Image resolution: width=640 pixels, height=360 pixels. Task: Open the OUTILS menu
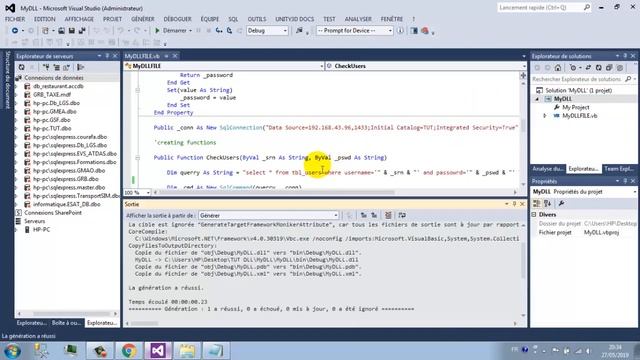(x=257, y=19)
